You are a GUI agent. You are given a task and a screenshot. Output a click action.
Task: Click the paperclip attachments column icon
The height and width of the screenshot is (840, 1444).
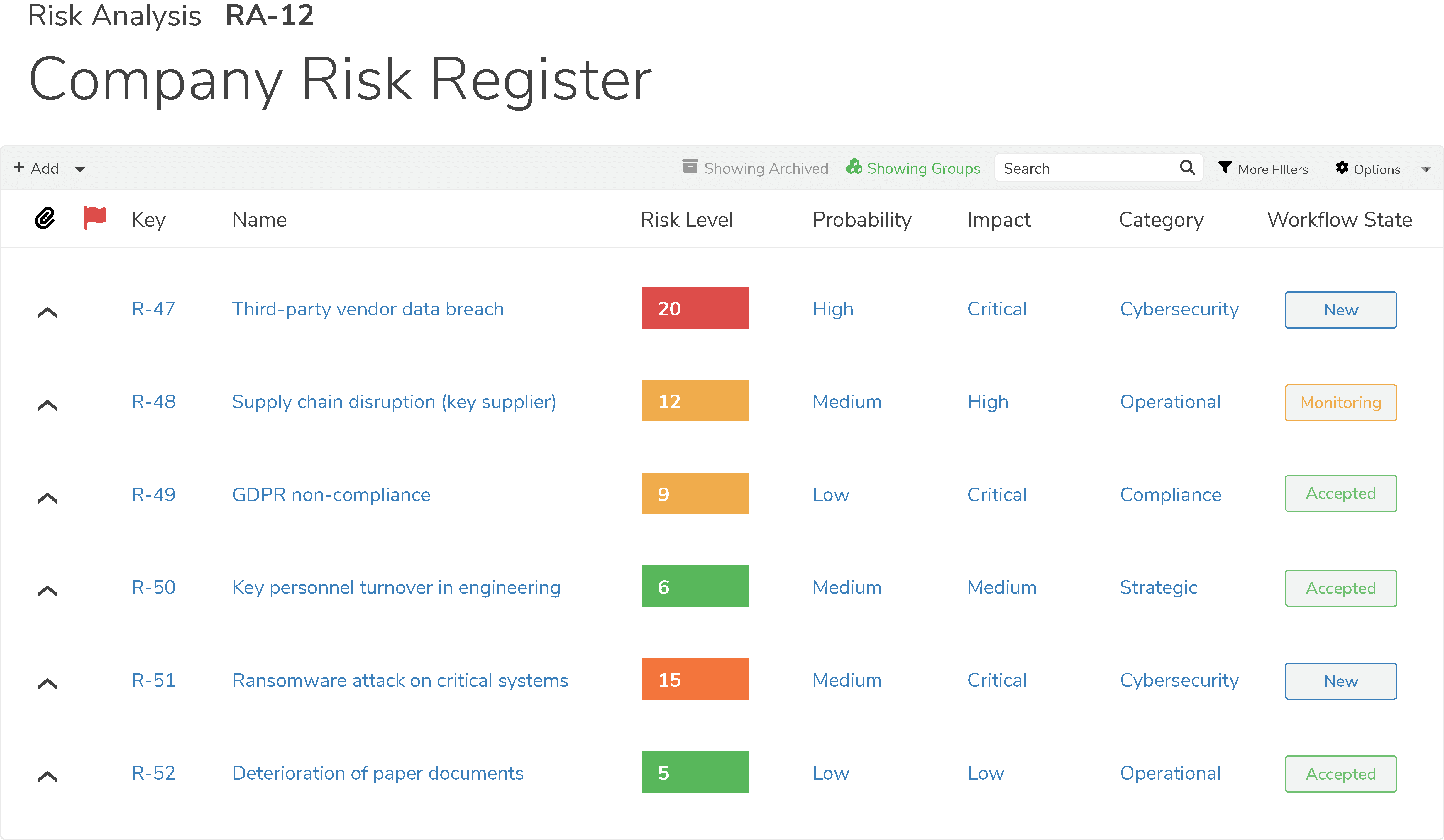[45, 218]
